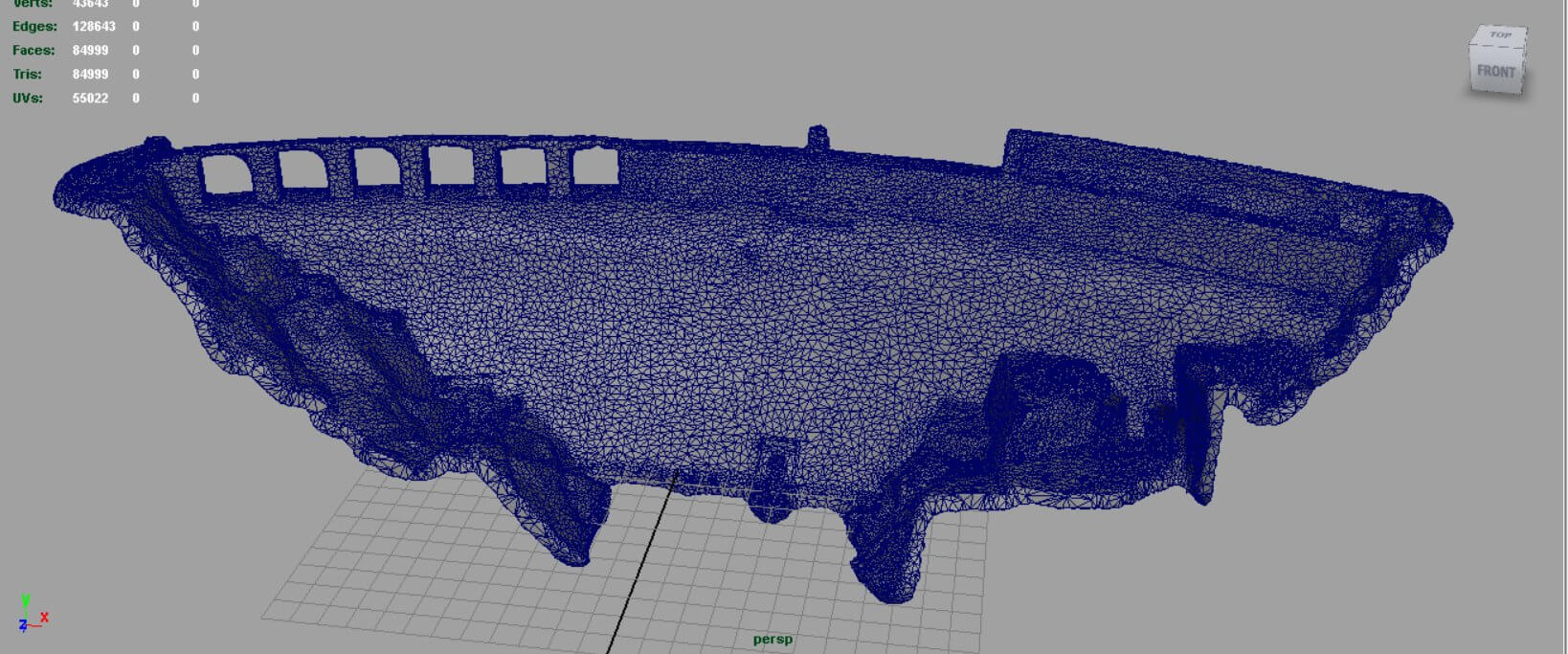Click the TOP face of the ViewCube
The image size is (1568, 654).
(x=1500, y=35)
